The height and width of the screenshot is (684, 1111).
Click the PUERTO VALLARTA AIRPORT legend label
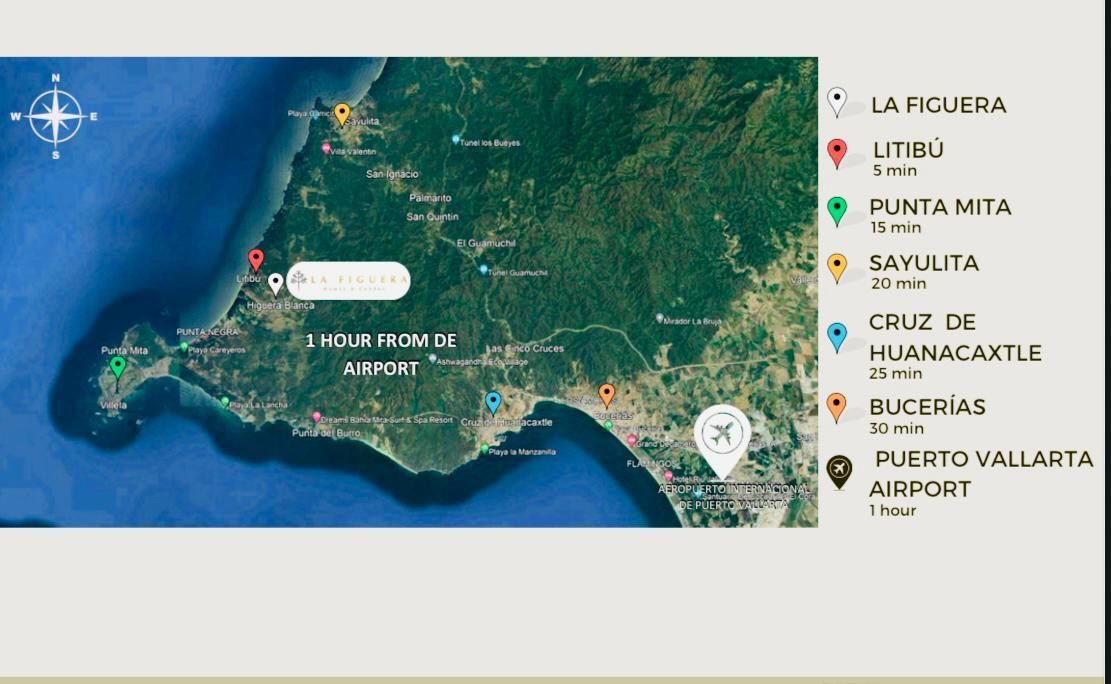(980, 474)
